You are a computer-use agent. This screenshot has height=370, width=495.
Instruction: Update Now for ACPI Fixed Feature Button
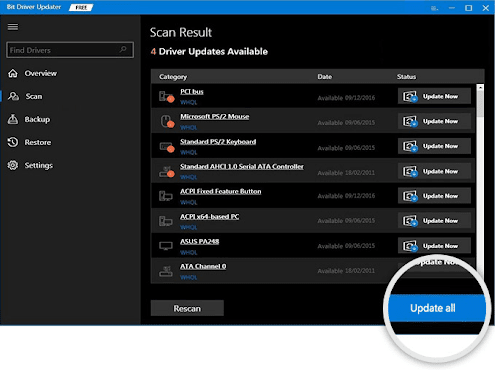tap(434, 196)
